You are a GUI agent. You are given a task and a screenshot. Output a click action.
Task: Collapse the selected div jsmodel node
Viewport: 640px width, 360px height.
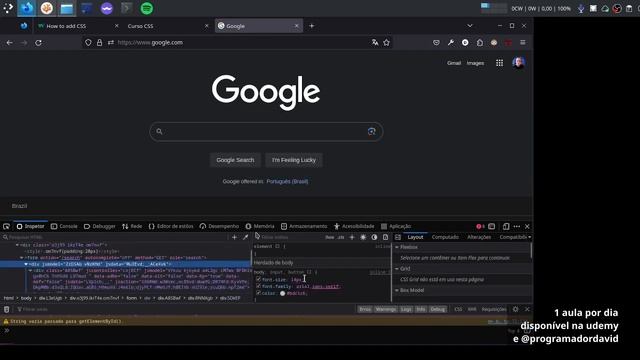pos(26,264)
